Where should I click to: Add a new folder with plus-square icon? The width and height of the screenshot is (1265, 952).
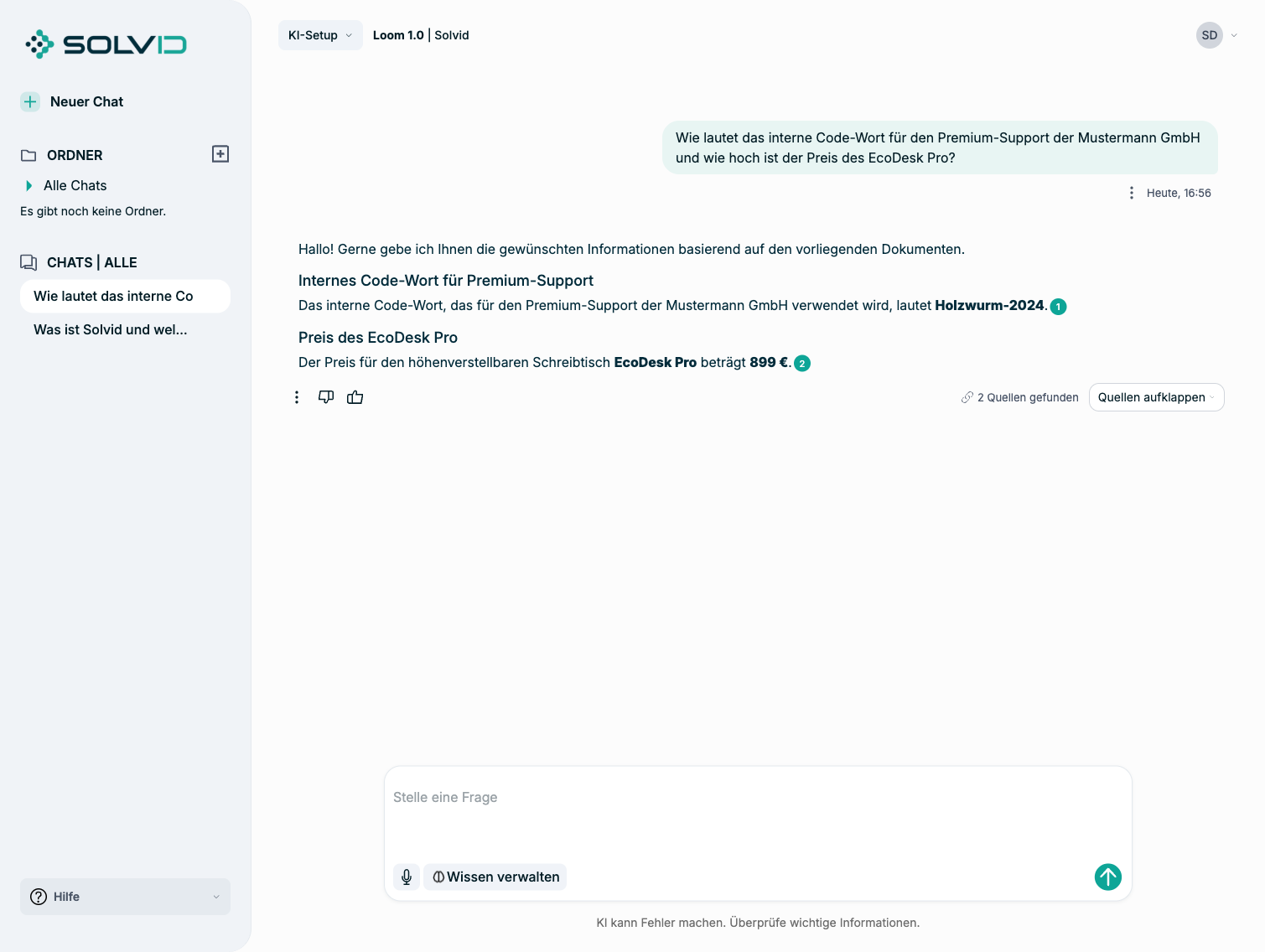(x=220, y=154)
